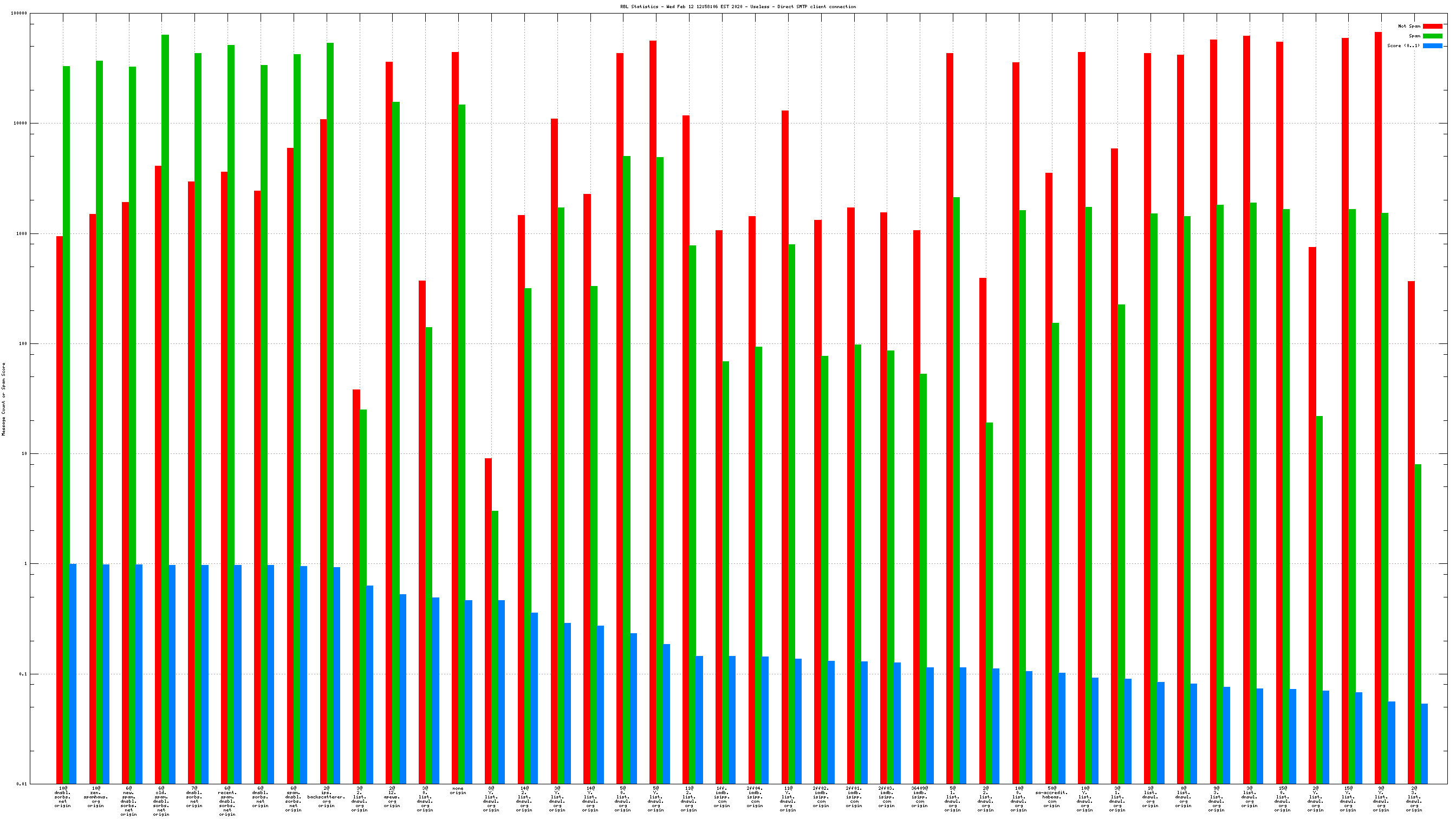Click the ips.backscatterer.org origin axis label
Screen dimensions: 1456x819
click(x=326, y=796)
